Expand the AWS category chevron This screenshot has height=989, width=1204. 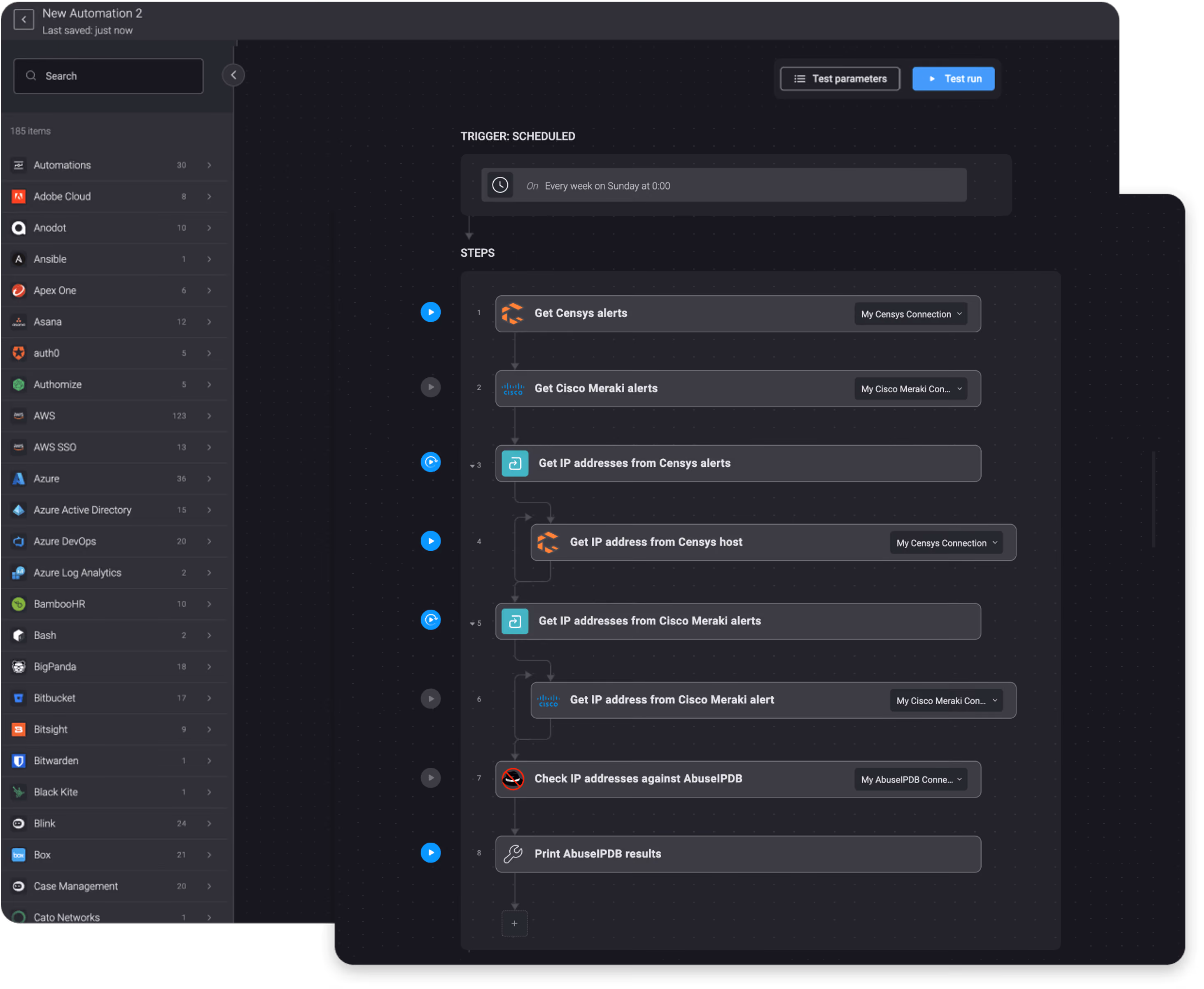click(x=210, y=416)
